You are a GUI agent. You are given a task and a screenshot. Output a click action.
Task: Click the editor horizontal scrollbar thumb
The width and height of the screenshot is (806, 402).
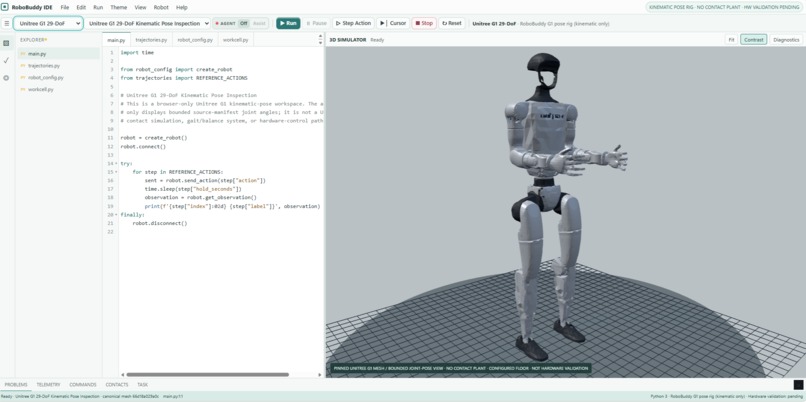click(x=208, y=375)
